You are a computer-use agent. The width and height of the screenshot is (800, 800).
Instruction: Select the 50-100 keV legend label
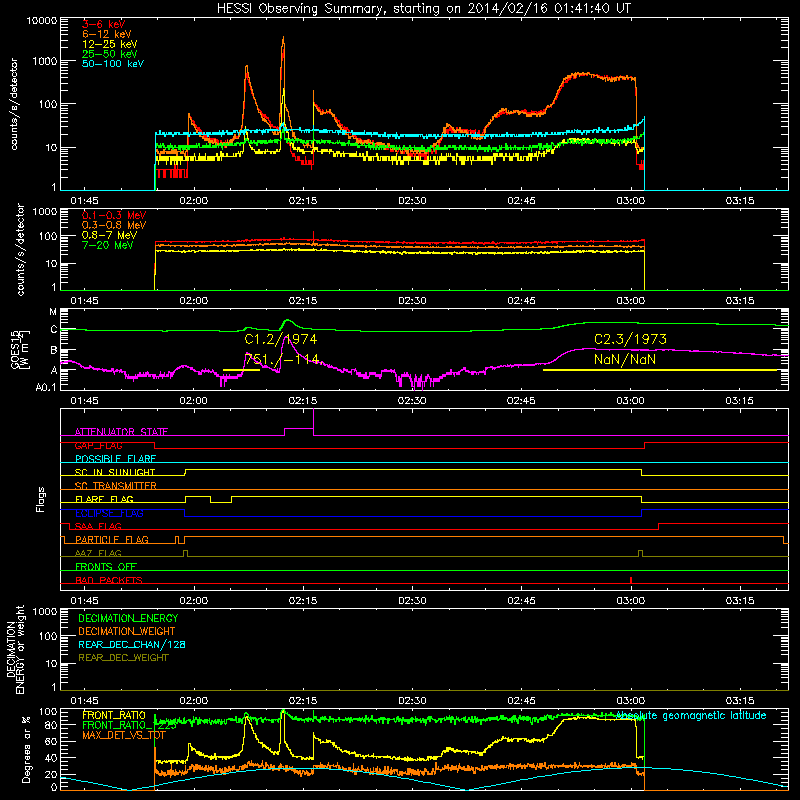click(113, 64)
